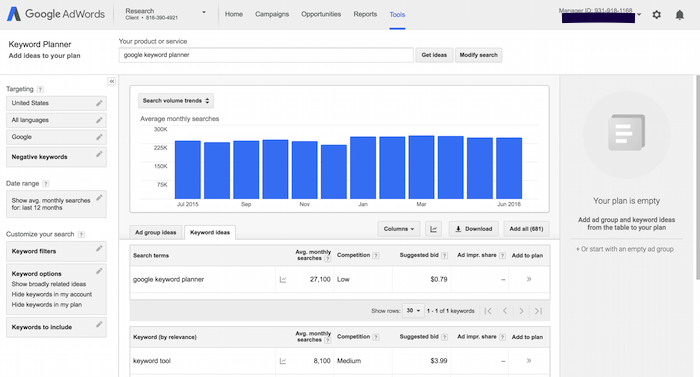The image size is (700, 377).
Task: Change Show rows 30 dropdown
Action: pos(413,310)
